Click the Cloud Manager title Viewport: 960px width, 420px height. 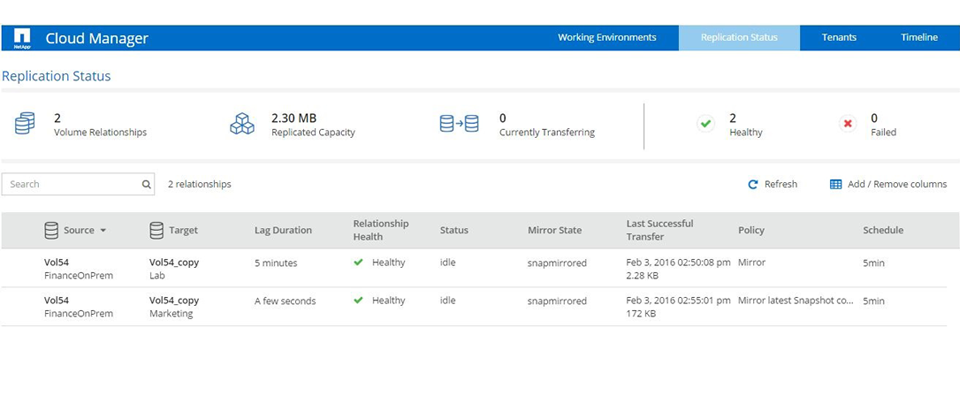pyautogui.click(x=97, y=38)
